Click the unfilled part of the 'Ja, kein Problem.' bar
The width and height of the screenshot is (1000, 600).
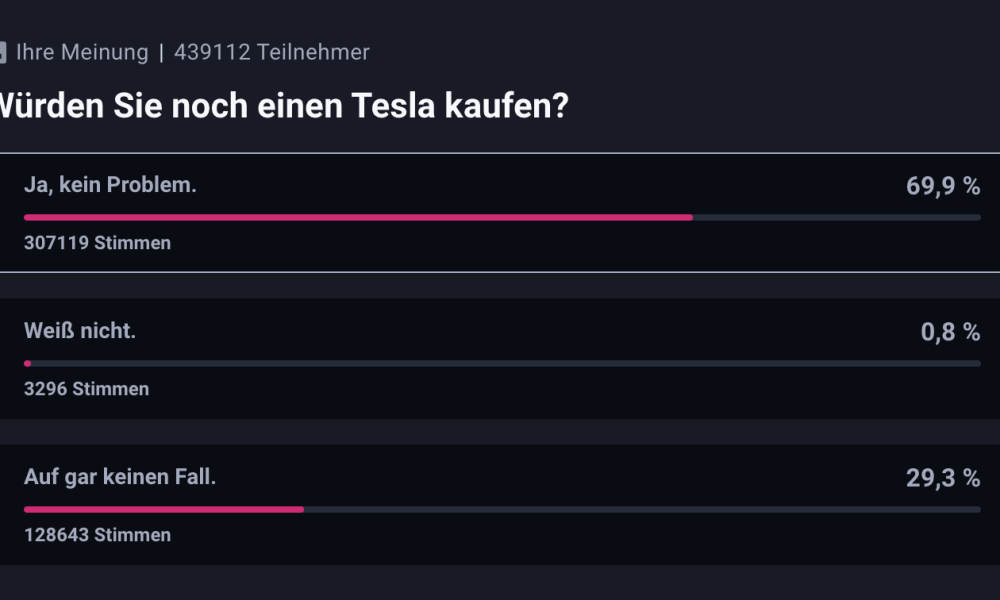[837, 217]
